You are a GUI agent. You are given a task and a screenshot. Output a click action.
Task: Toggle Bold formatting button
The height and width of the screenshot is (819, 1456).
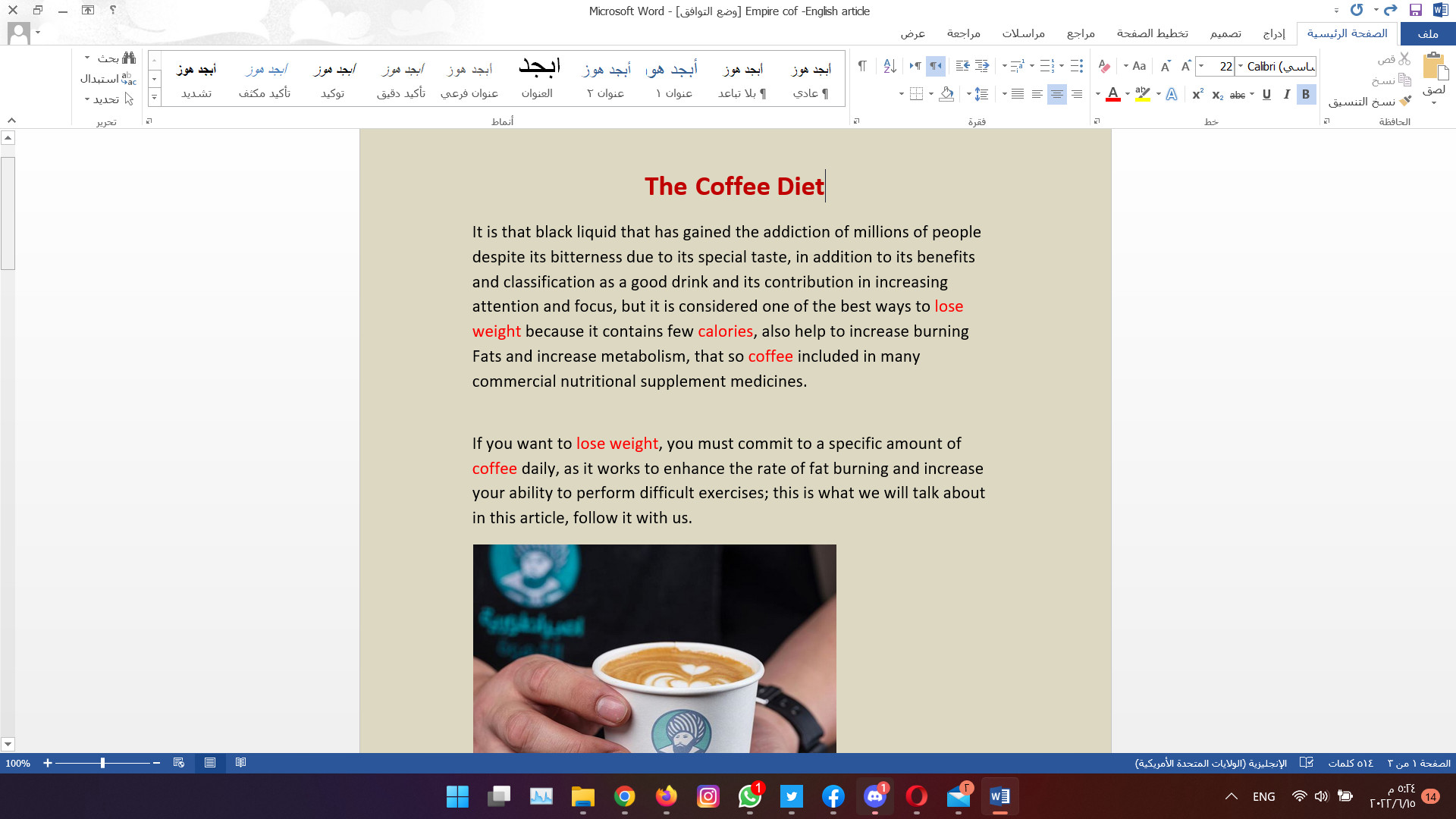pos(1306,95)
